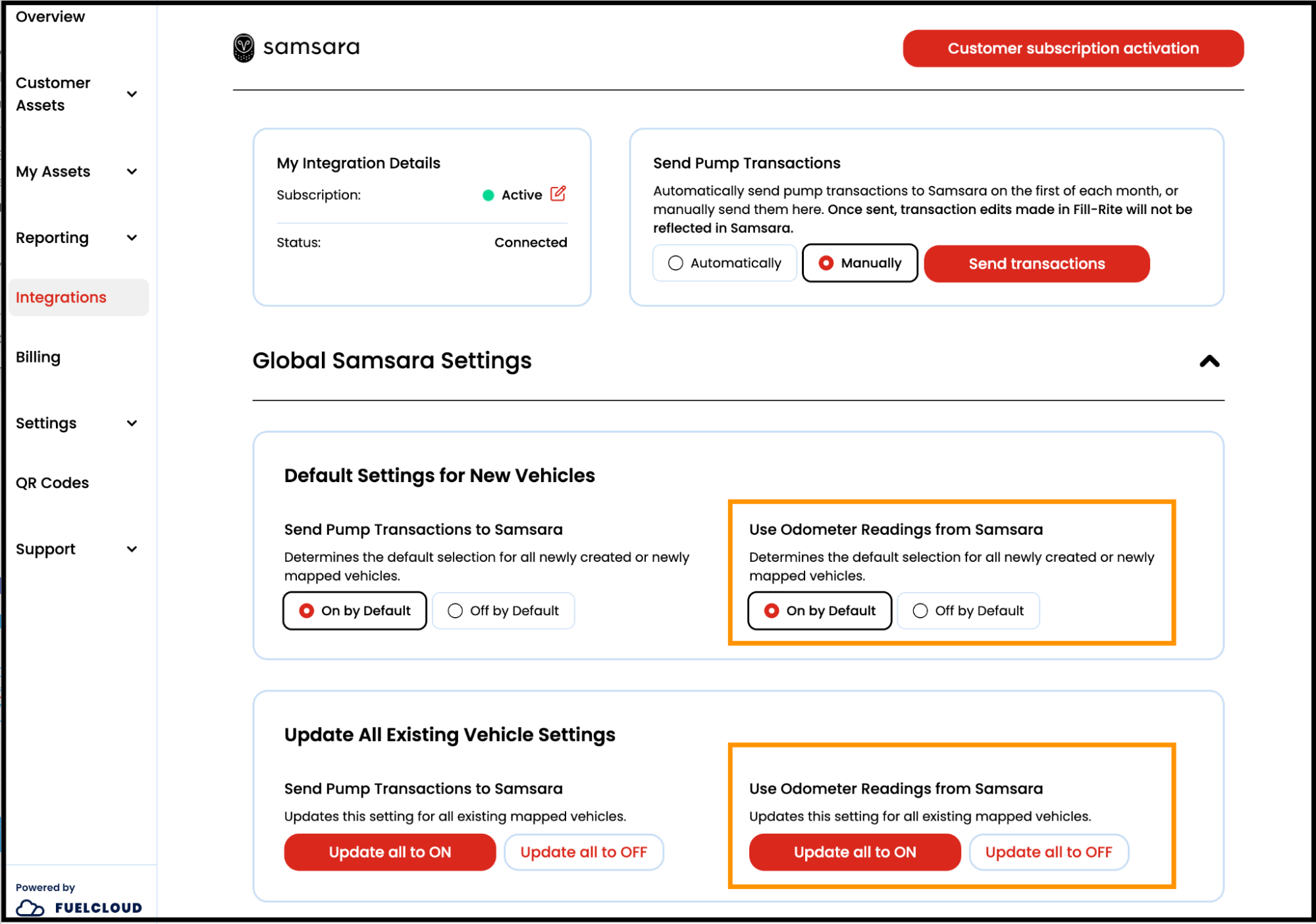Open the Integrations sidebar item
The image size is (1316, 924).
point(61,298)
